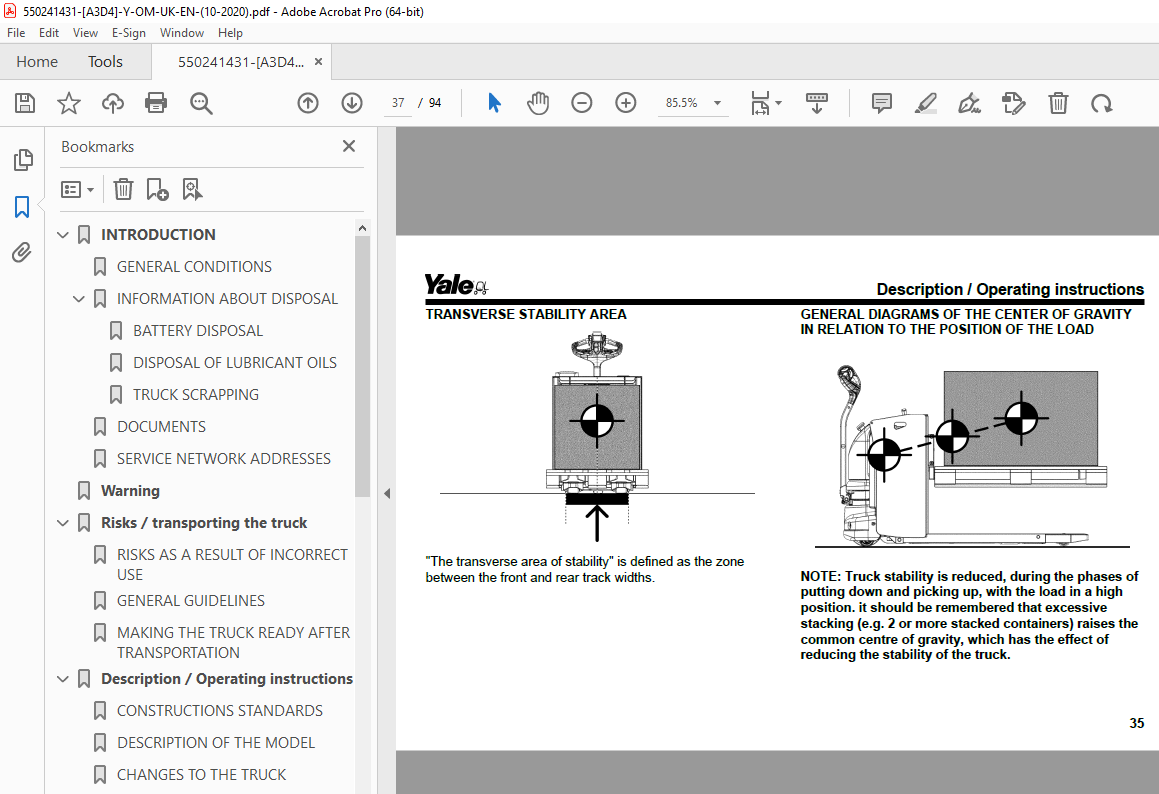Select the Warning bookmark
Image resolution: width=1159 pixels, height=794 pixels.
pyautogui.click(x=130, y=491)
